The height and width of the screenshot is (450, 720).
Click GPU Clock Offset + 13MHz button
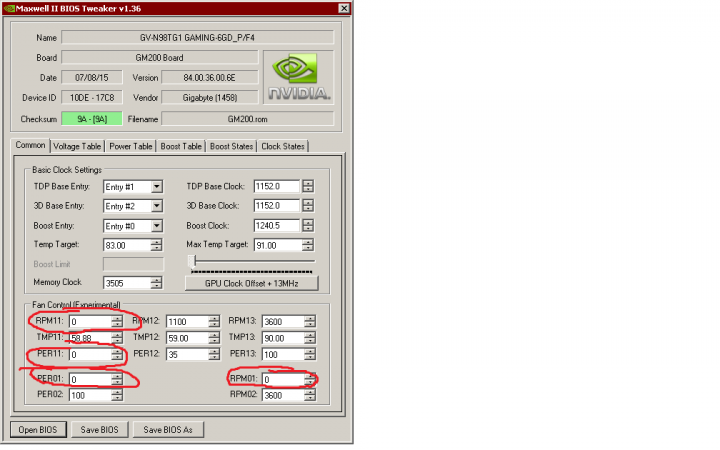pos(252,283)
